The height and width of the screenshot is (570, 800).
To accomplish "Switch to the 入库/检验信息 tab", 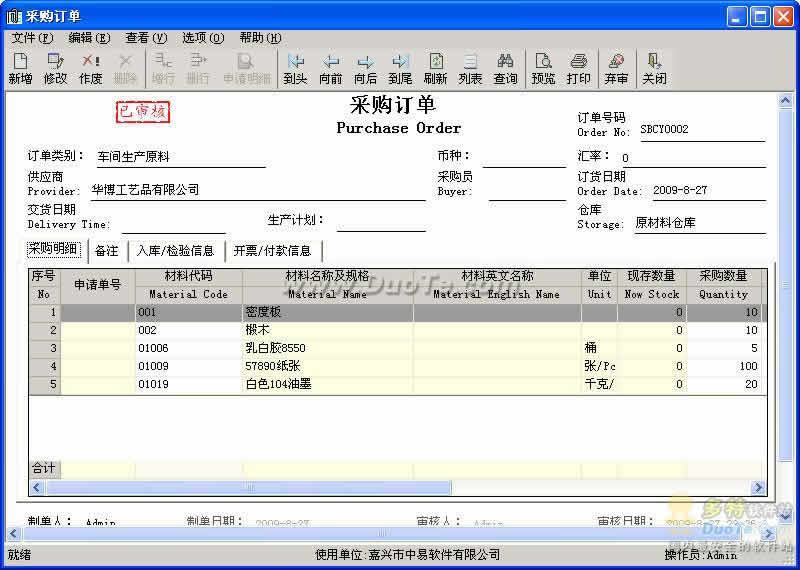I will pyautogui.click(x=176, y=251).
